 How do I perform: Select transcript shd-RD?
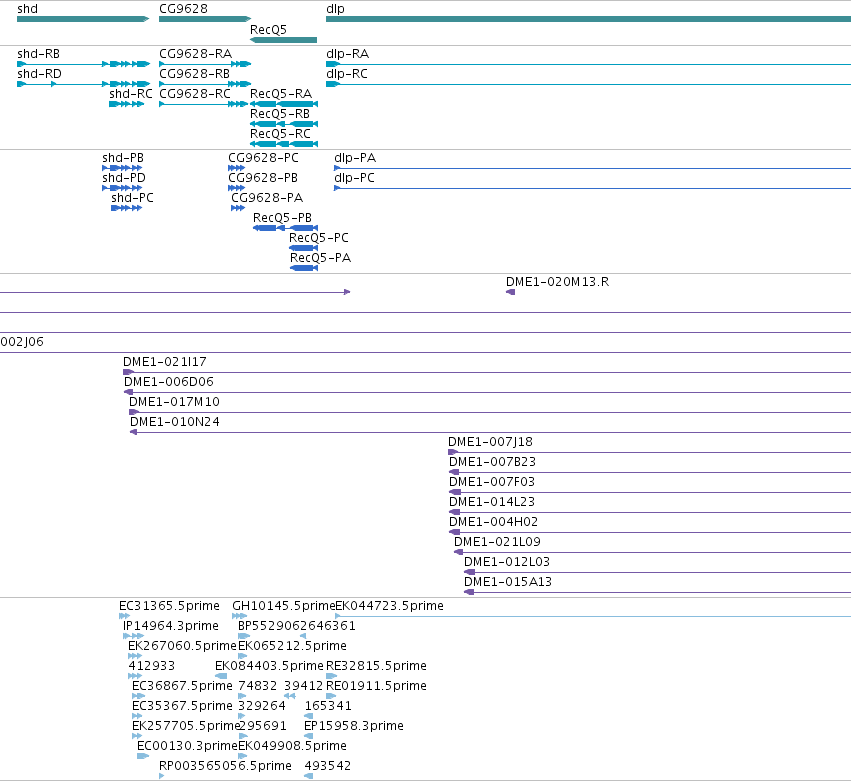(84, 84)
